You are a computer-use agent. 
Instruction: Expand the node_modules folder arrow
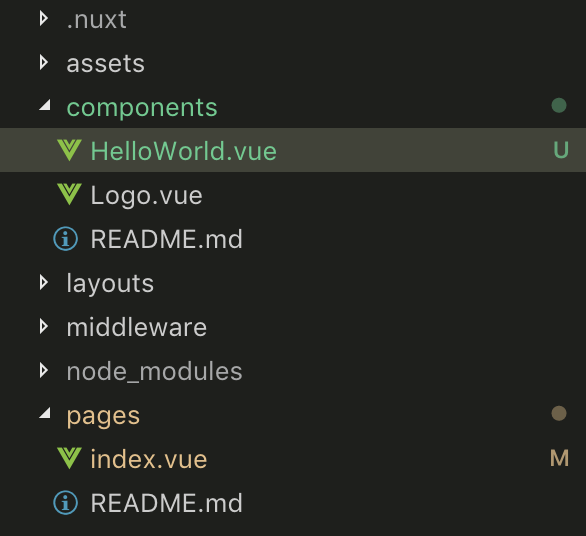(44, 370)
